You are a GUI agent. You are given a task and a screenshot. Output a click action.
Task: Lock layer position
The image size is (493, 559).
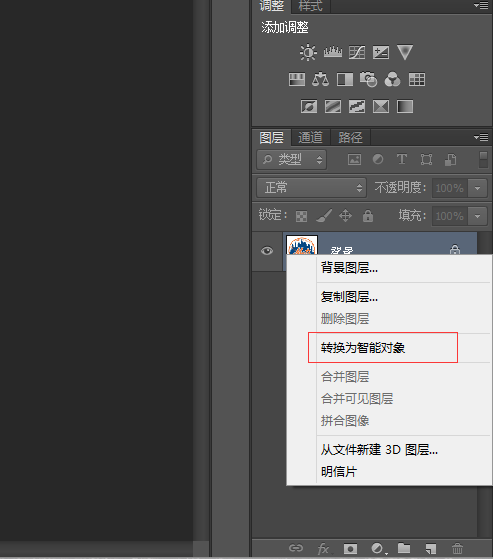coord(345,216)
